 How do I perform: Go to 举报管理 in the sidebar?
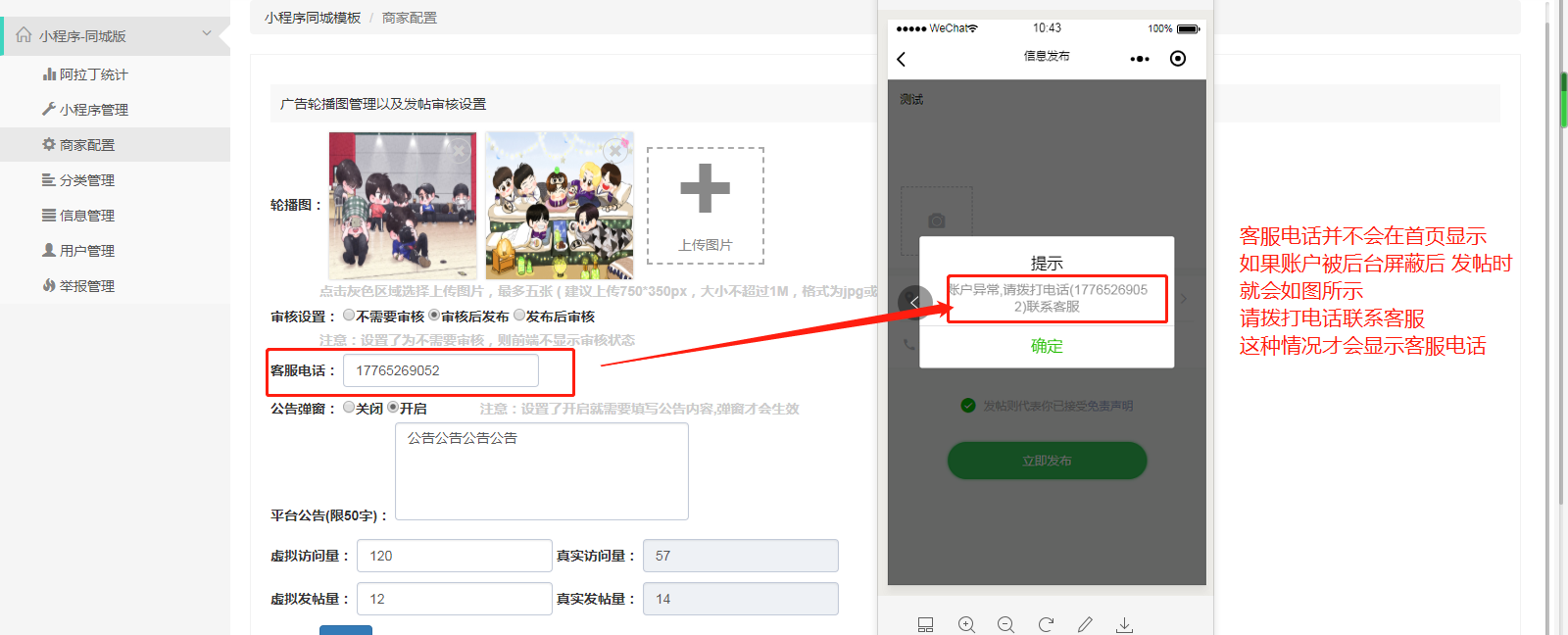86,286
